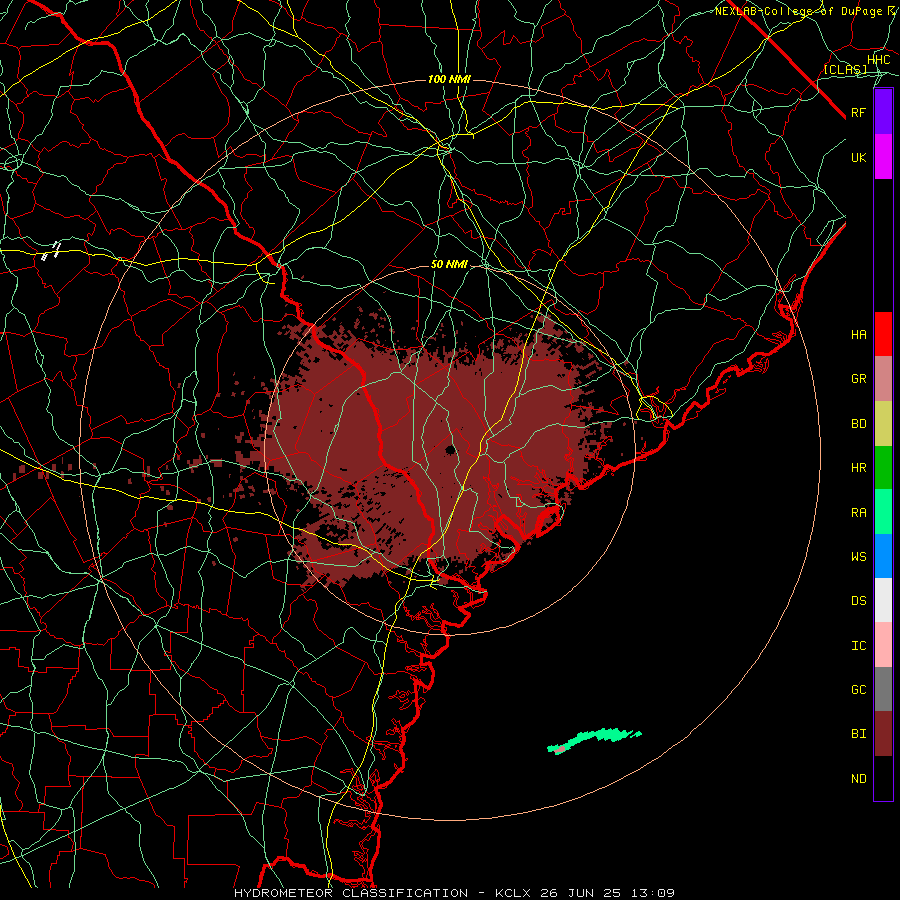This screenshot has height=900, width=900.
Task: Click the small black hole at radar center
Action: click(x=451, y=449)
